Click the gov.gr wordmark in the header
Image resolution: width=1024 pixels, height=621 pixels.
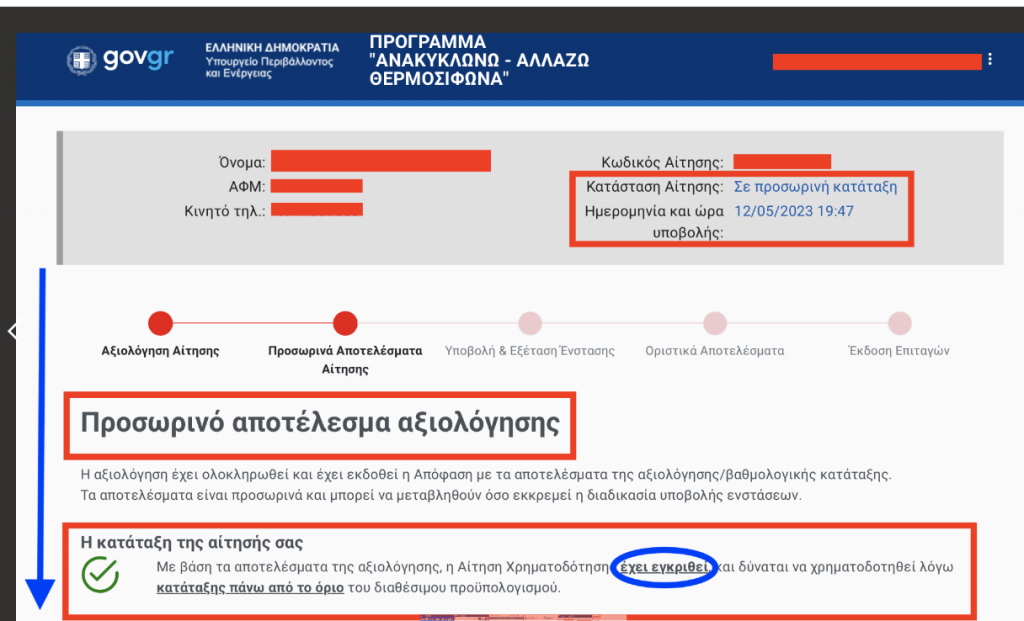point(137,60)
